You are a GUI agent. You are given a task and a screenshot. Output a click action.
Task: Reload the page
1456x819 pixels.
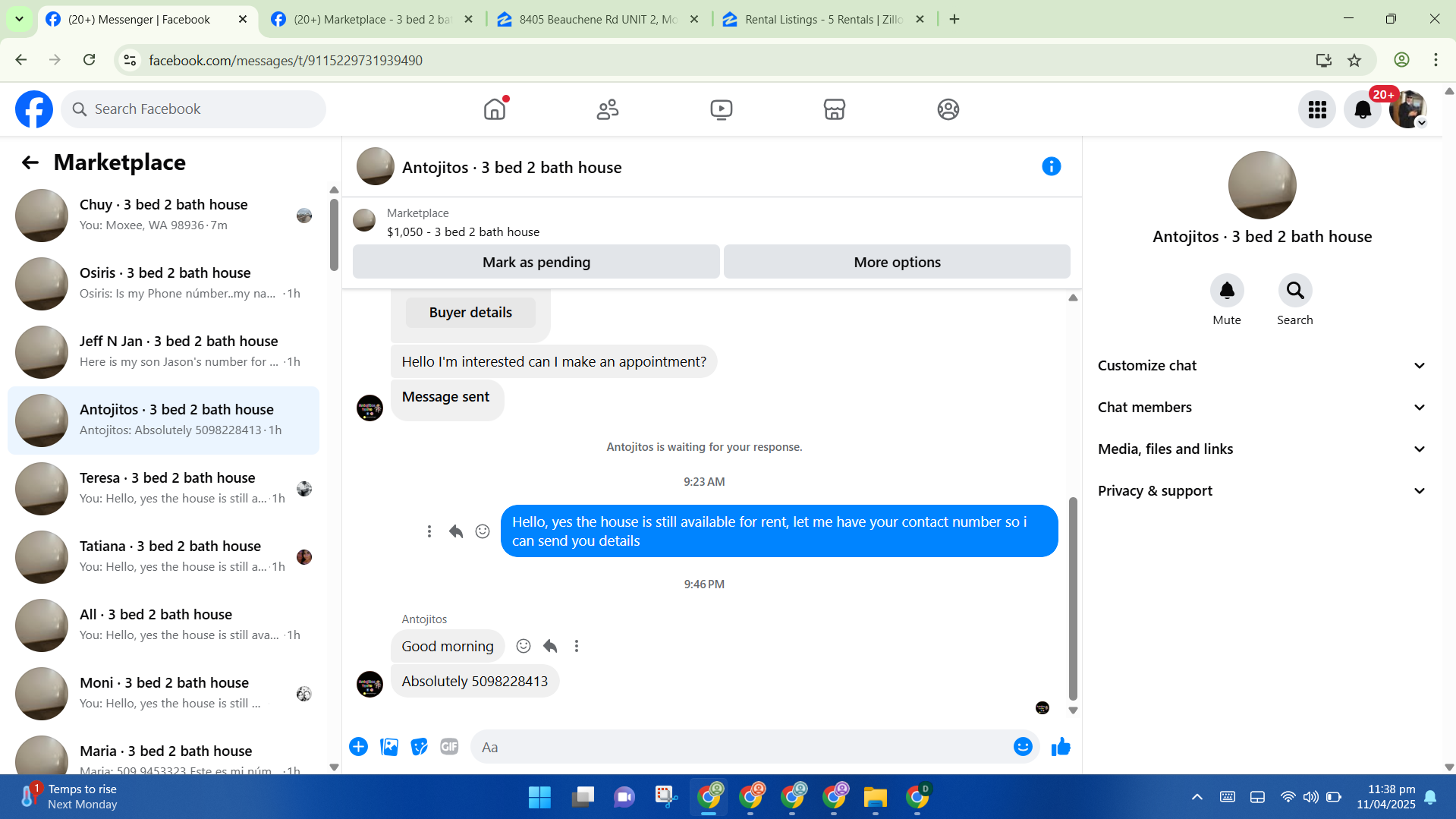(x=89, y=60)
